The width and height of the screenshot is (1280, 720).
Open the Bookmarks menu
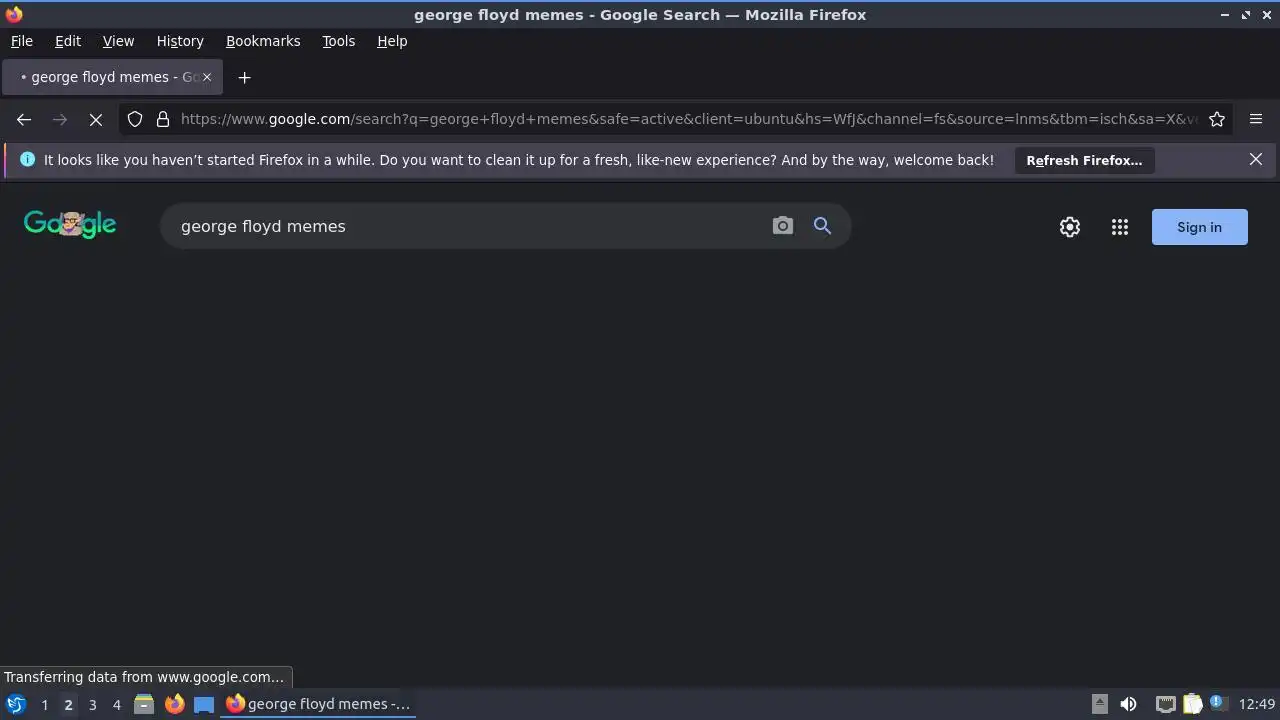pos(263,41)
